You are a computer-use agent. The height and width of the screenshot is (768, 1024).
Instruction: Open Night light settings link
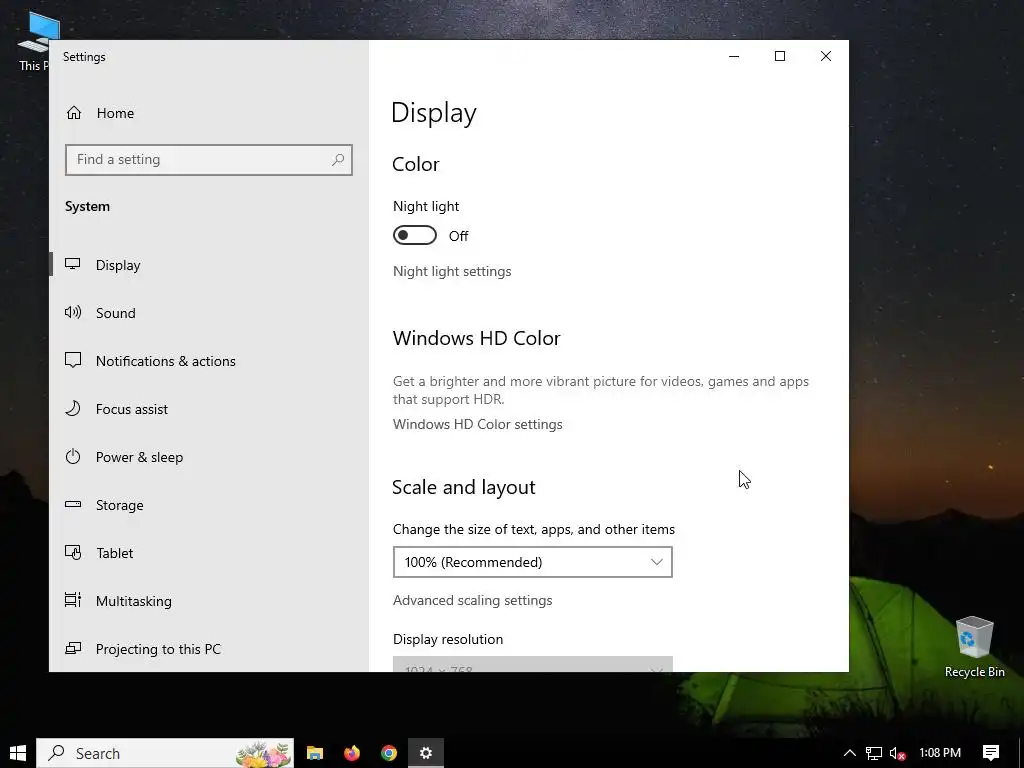coord(452,271)
